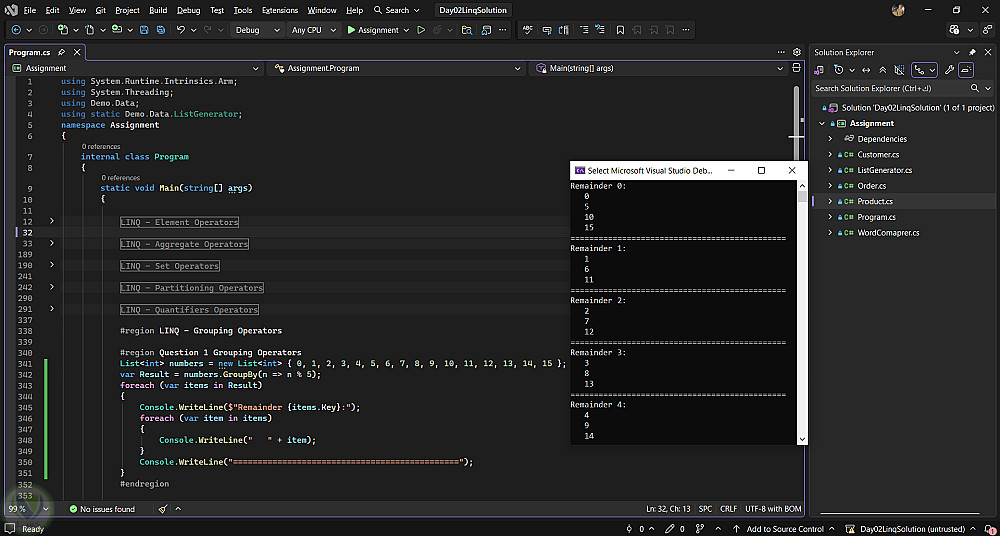Viewport: 1000px width, 536px height.
Task: Click the Search Solution Explorer input field
Action: pyautogui.click(x=889, y=88)
